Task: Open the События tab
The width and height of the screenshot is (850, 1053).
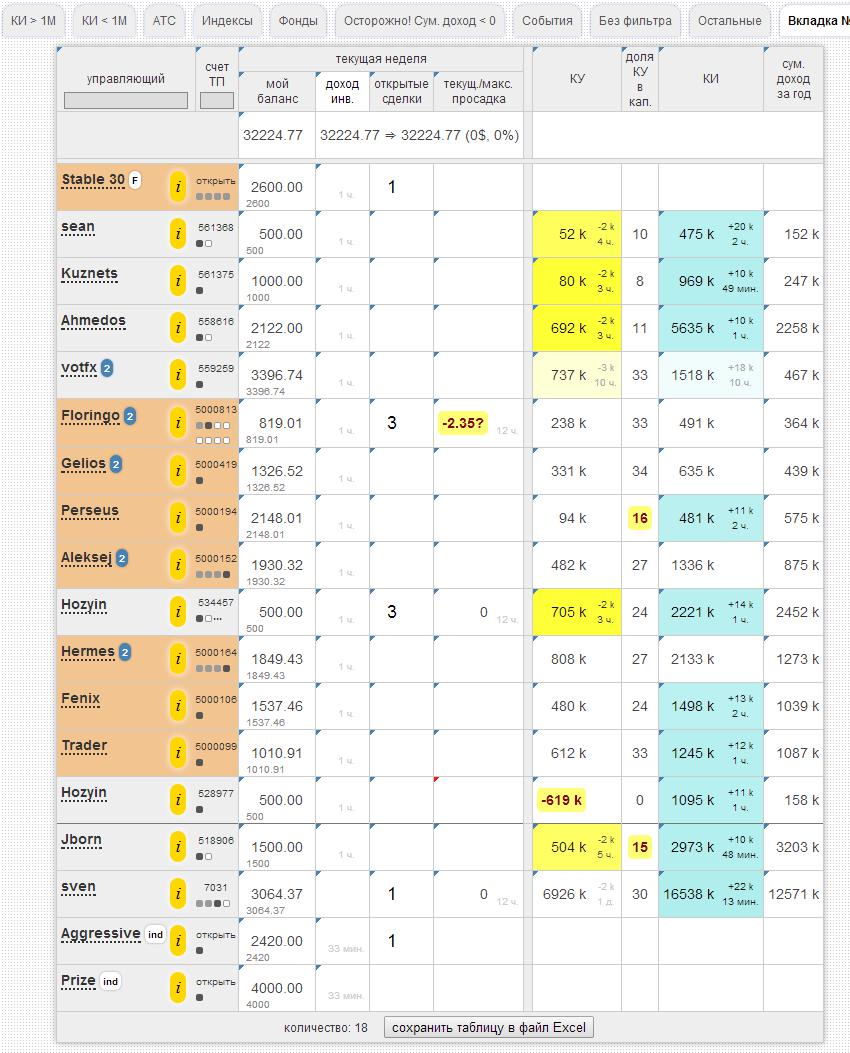Action: 547,21
